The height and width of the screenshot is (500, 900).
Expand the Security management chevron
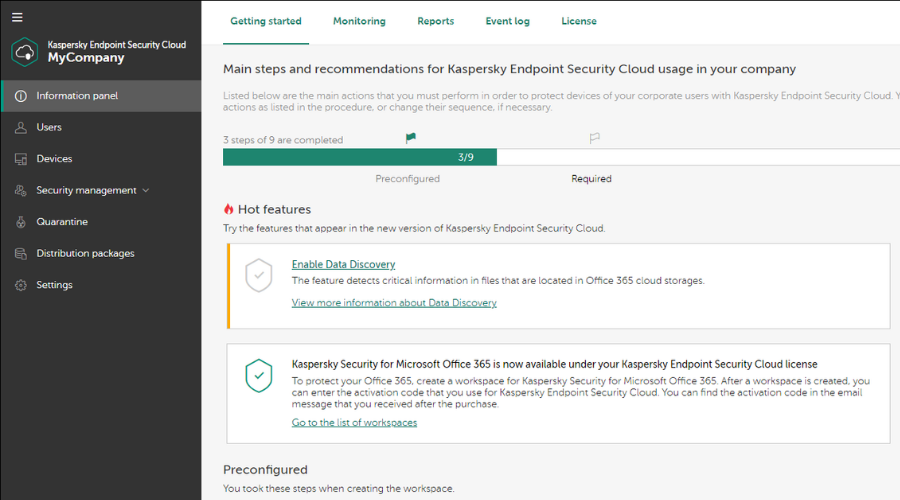146,191
